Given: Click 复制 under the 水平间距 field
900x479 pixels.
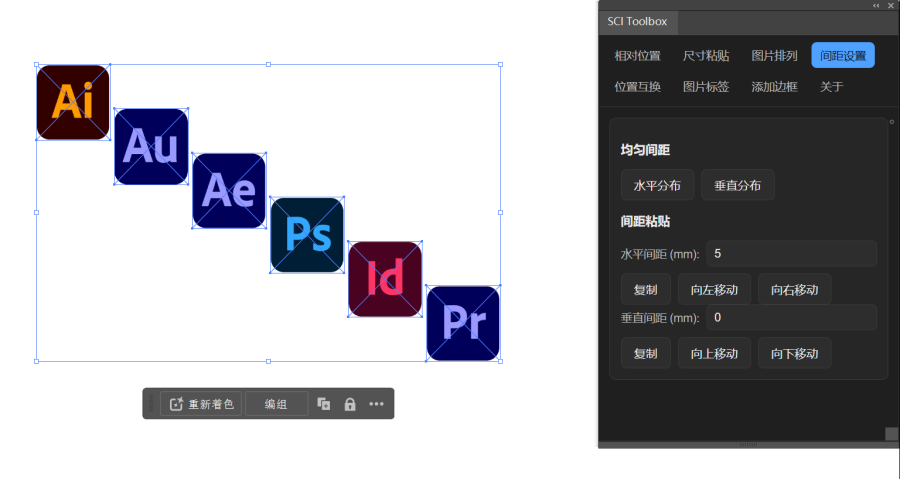Looking at the screenshot, I should coord(646,290).
